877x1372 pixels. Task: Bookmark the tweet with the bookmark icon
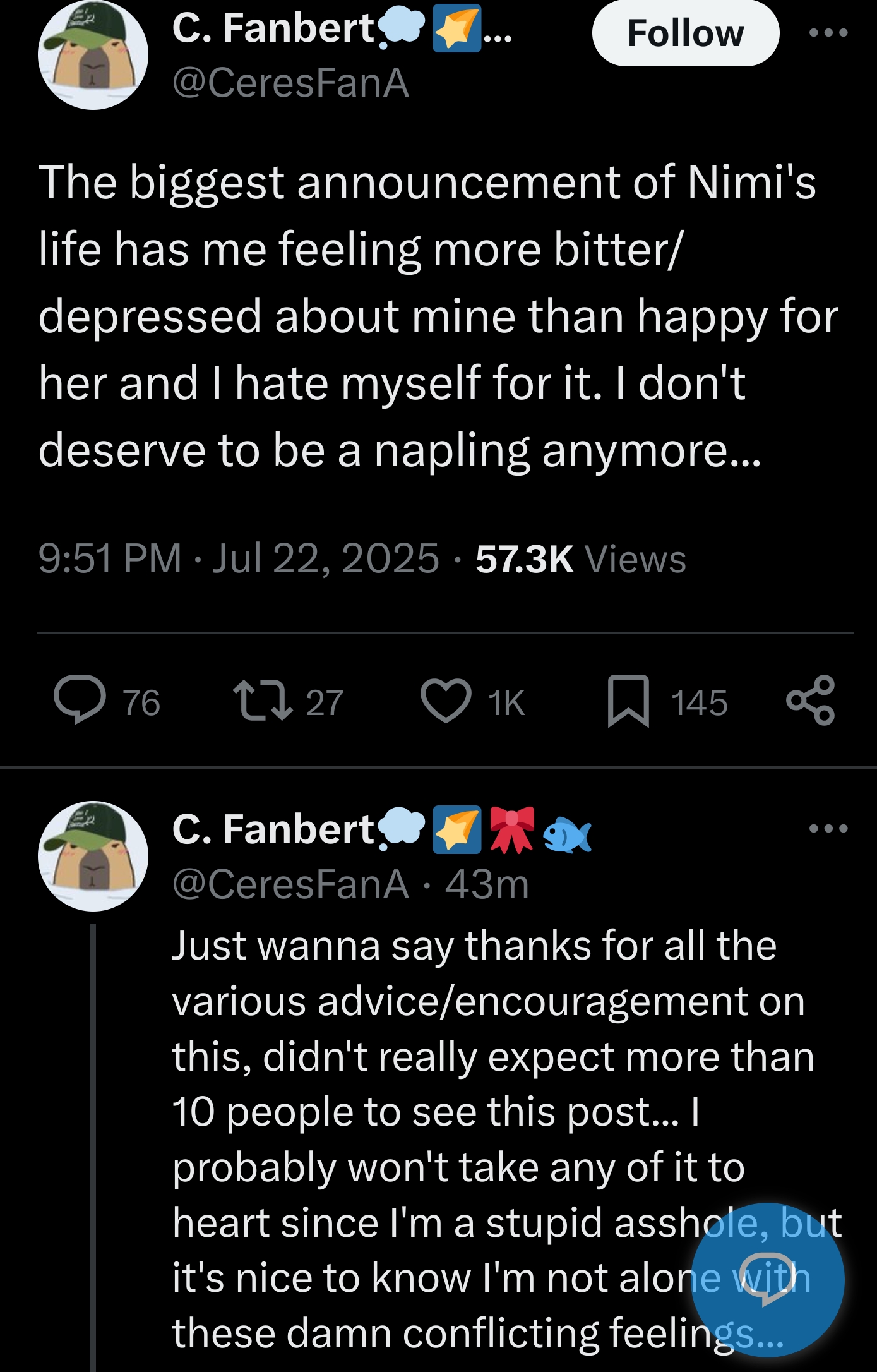click(628, 701)
